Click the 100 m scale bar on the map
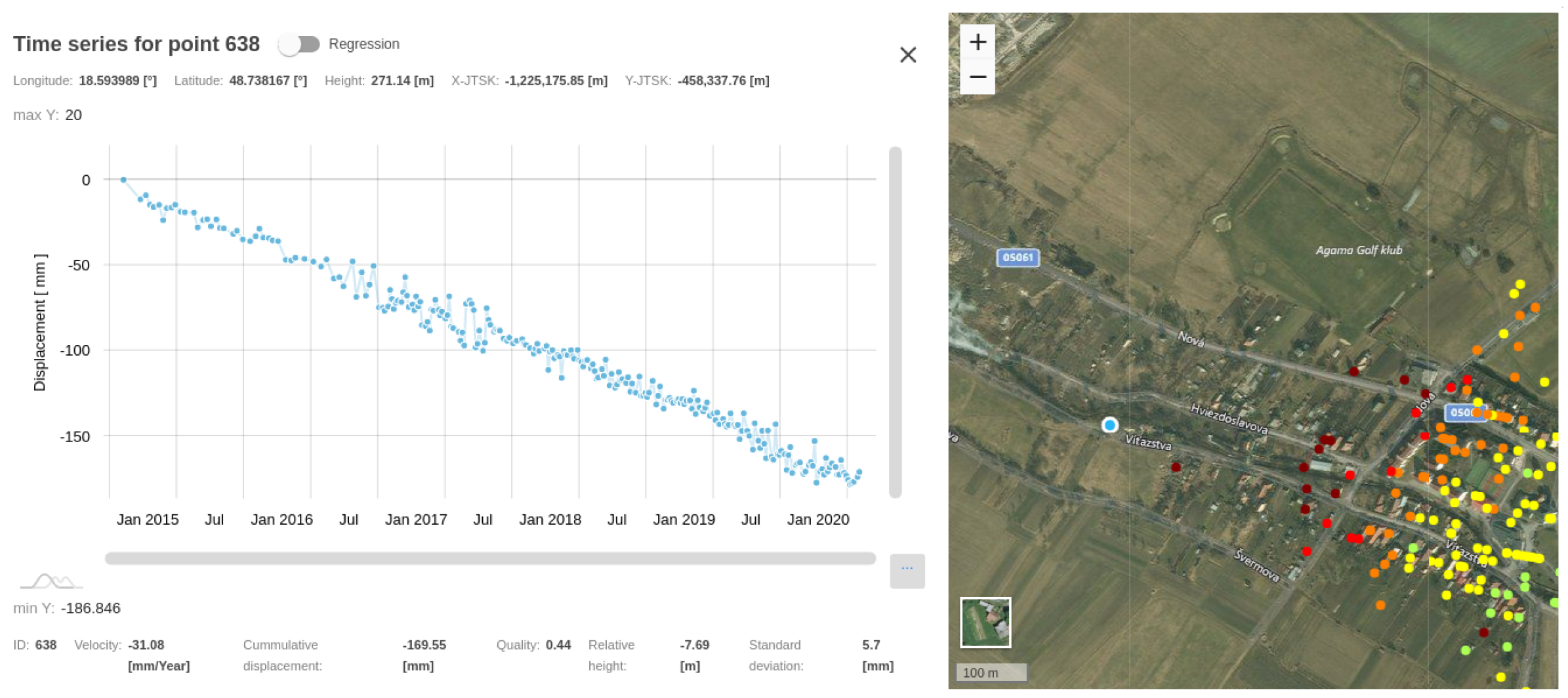The height and width of the screenshot is (698, 1568). point(993,672)
